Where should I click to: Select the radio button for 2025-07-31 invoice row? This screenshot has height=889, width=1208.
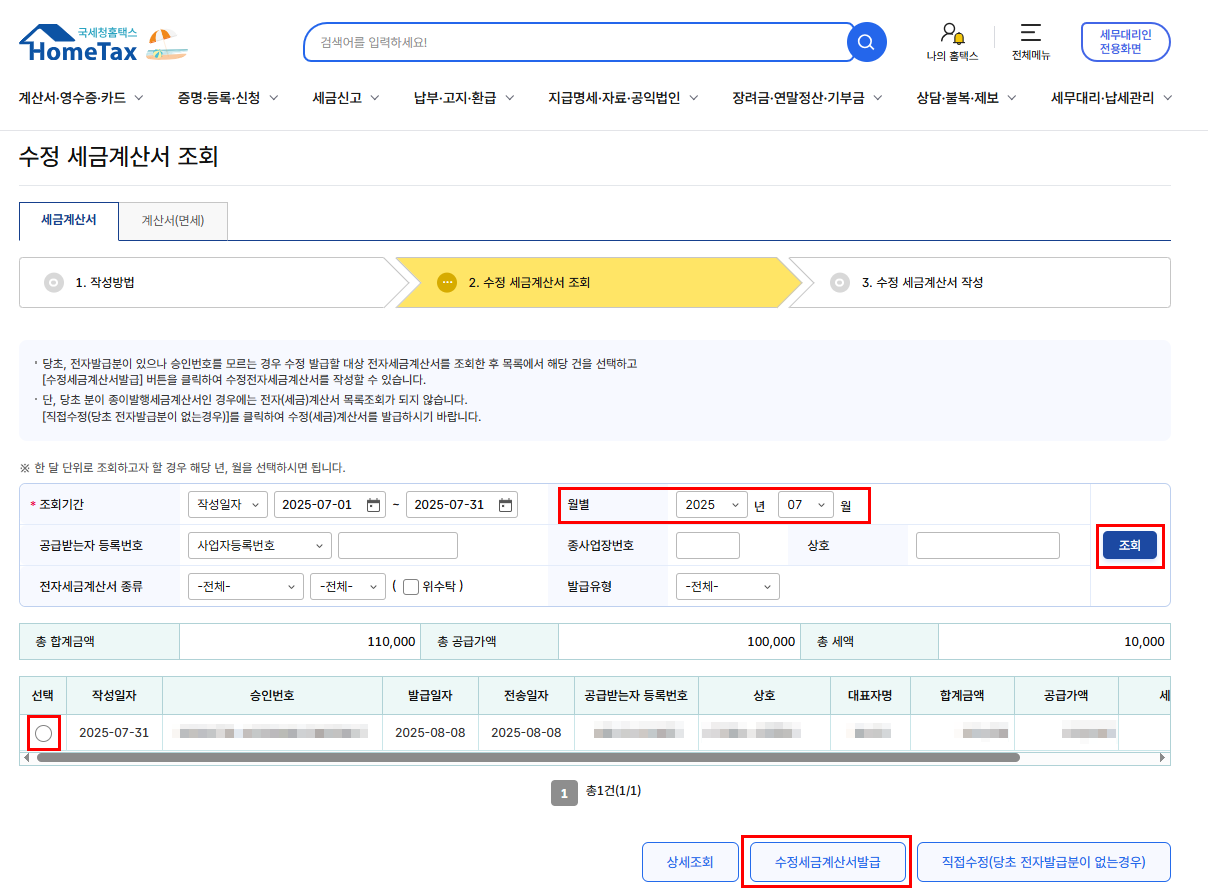43,733
